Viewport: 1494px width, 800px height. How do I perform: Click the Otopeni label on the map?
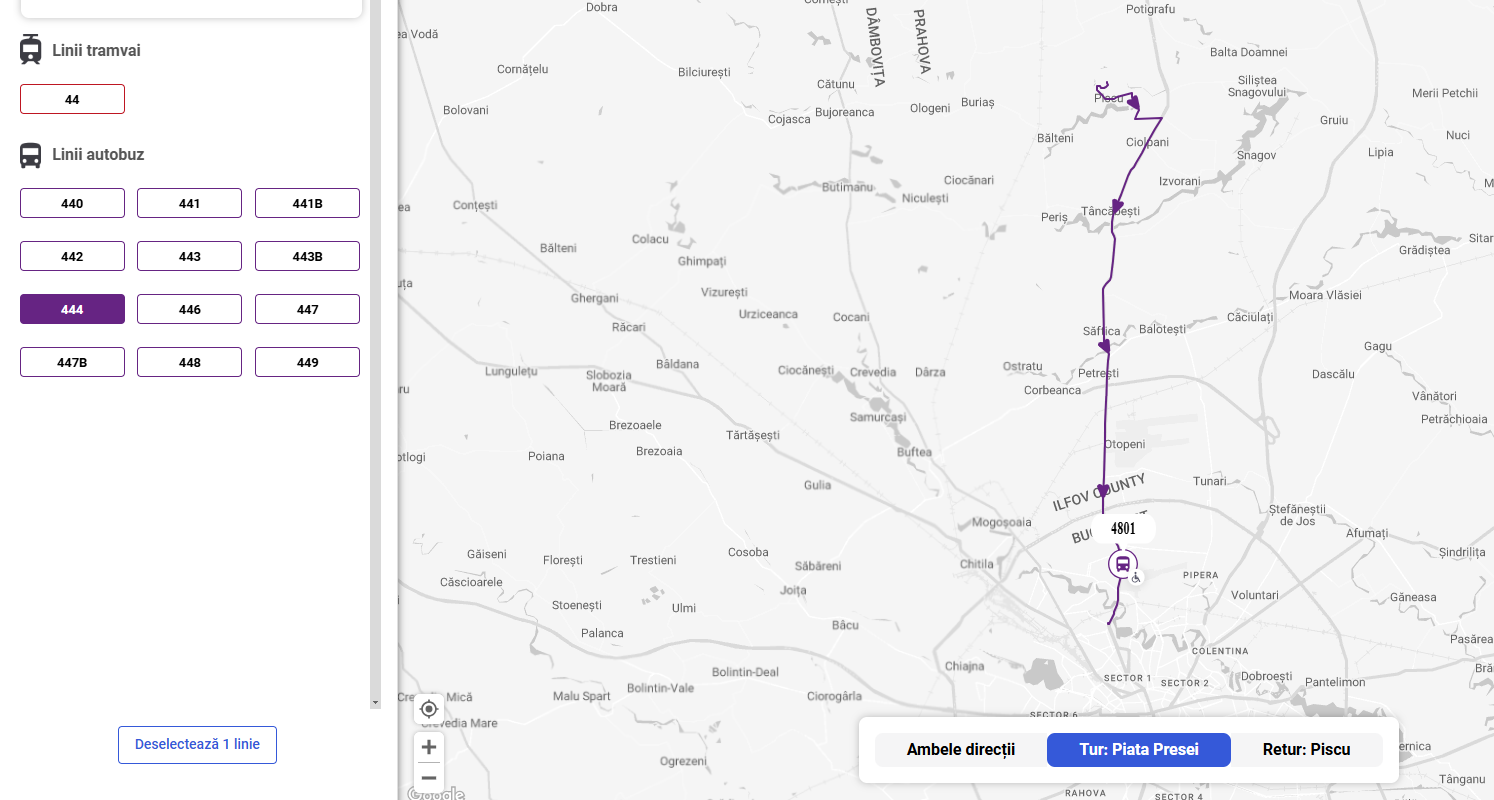(x=1124, y=444)
